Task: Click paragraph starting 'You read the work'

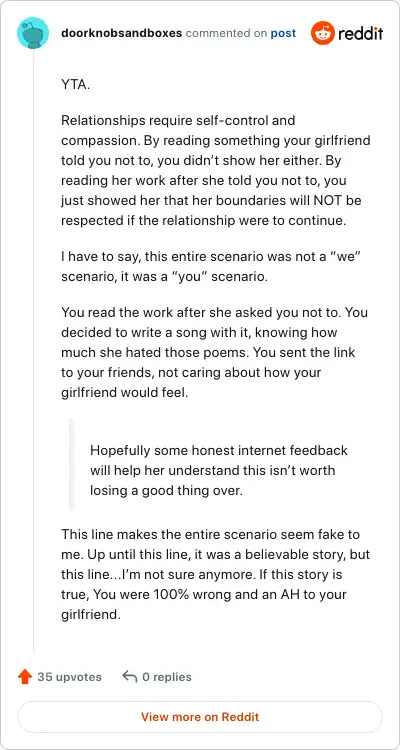Action: click(214, 353)
